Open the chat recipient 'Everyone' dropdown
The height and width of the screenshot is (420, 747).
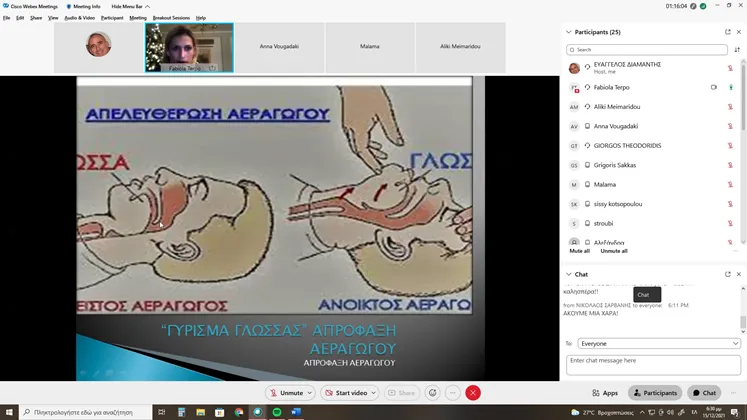tap(654, 343)
